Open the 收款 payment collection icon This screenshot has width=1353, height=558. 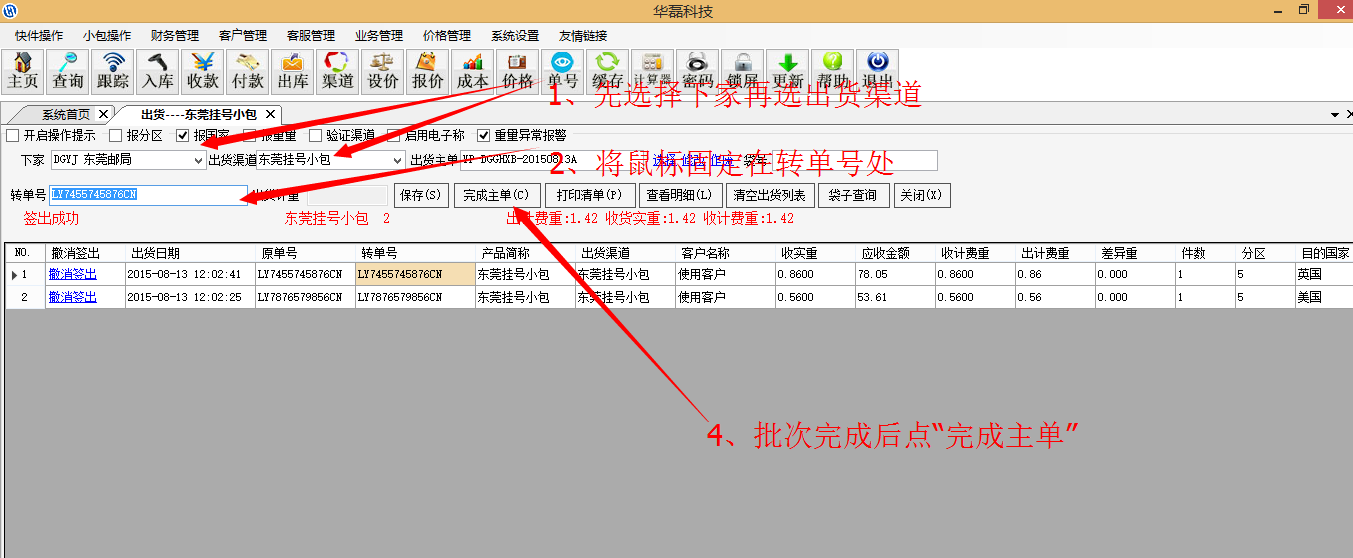click(x=203, y=71)
